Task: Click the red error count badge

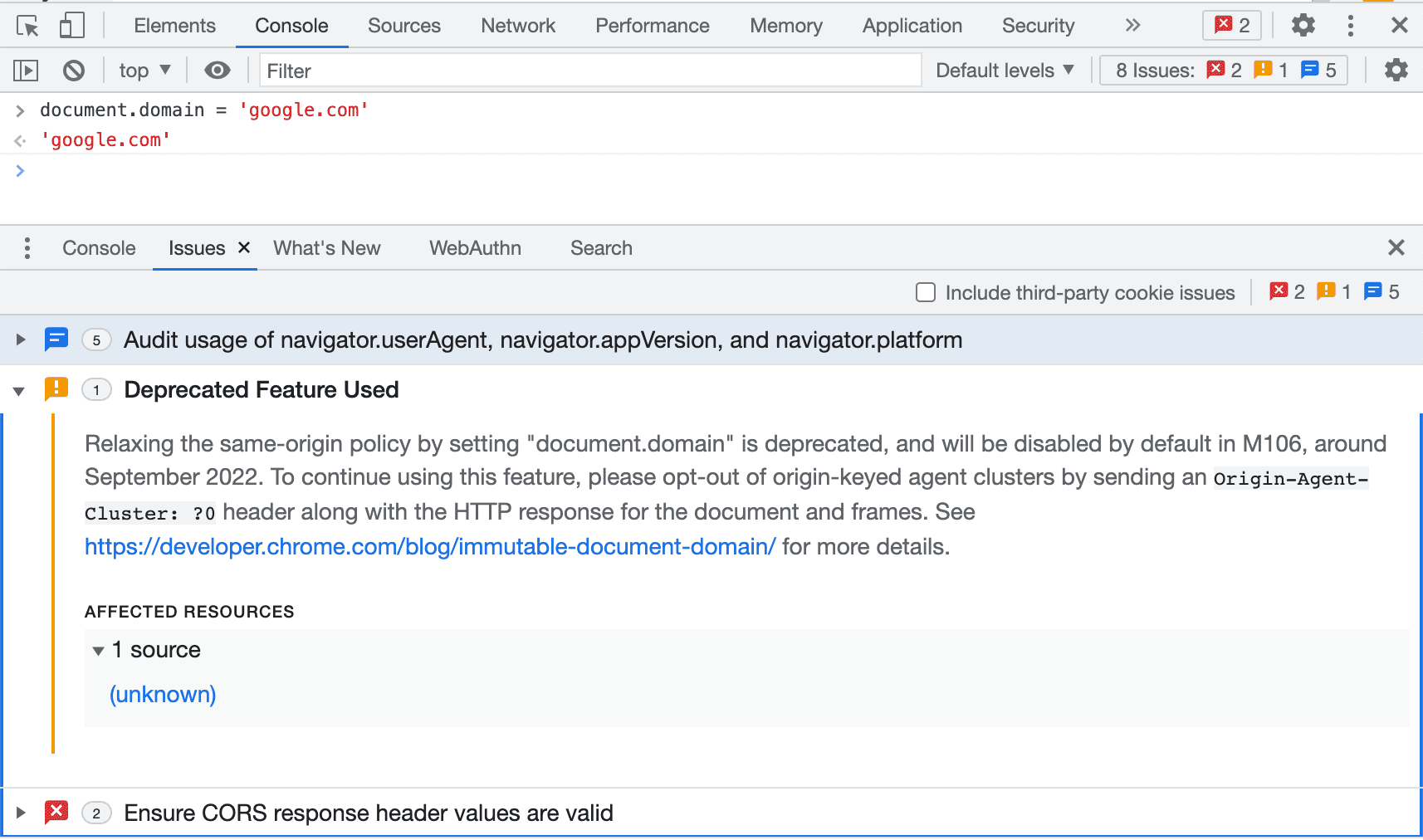Action: tap(1231, 25)
